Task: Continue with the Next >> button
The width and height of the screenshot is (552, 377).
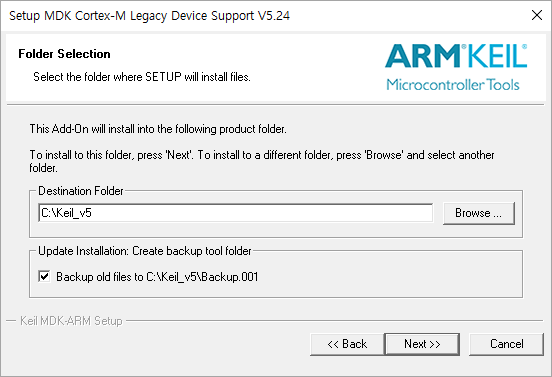Action: point(422,344)
